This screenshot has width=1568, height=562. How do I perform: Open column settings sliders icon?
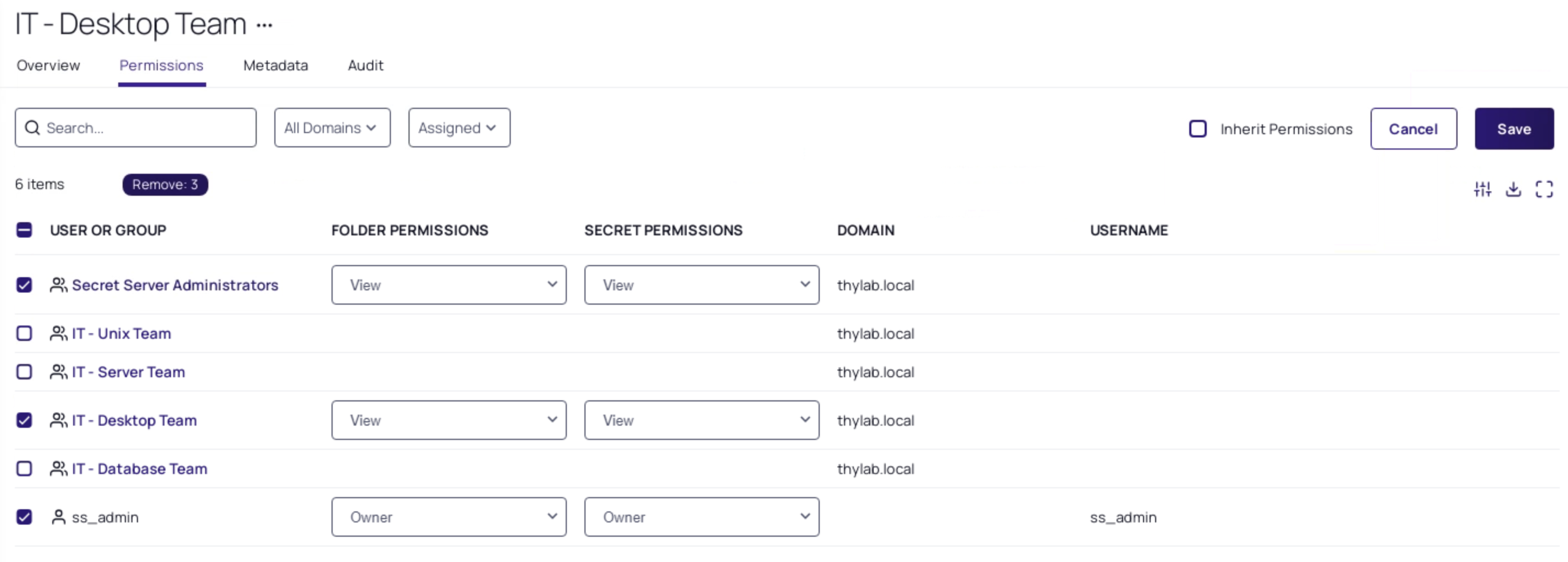[x=1482, y=189]
